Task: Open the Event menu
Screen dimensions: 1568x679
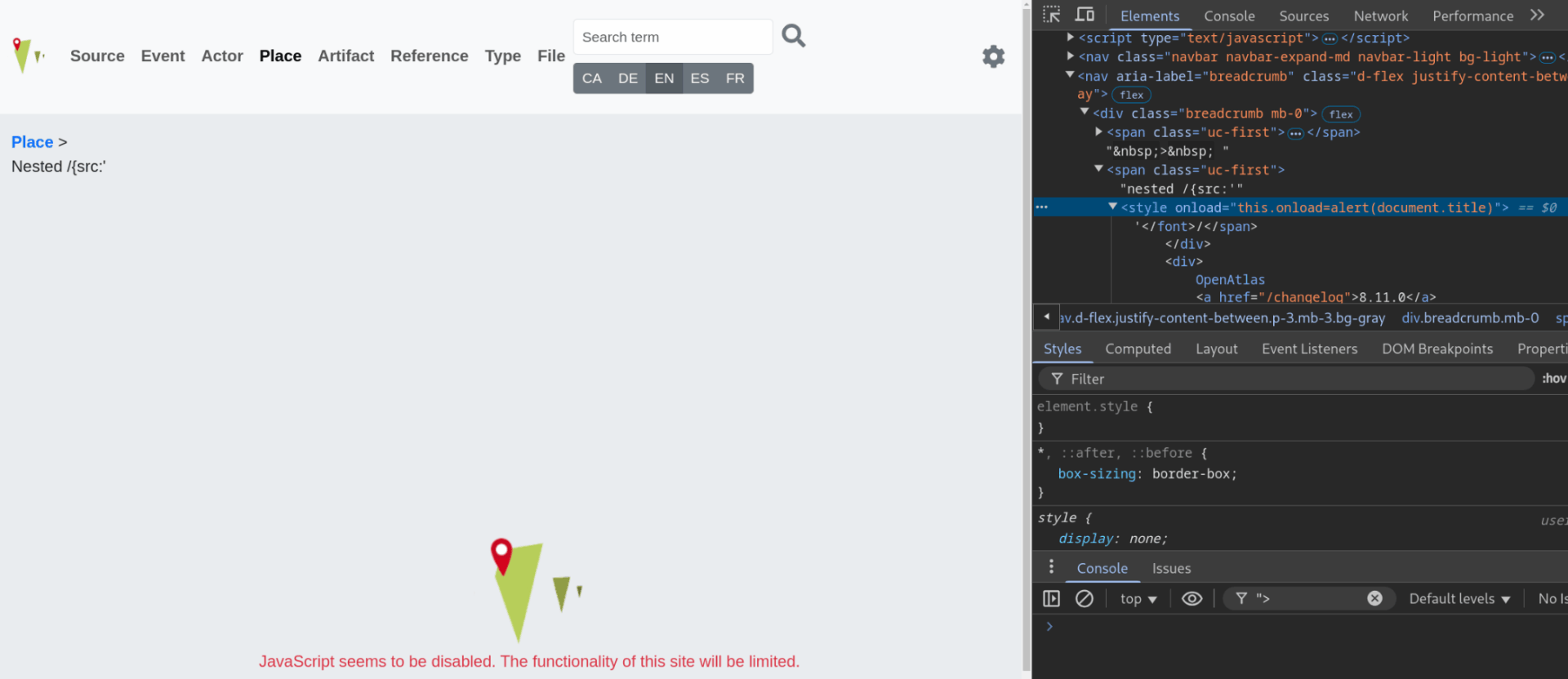Action: 163,55
